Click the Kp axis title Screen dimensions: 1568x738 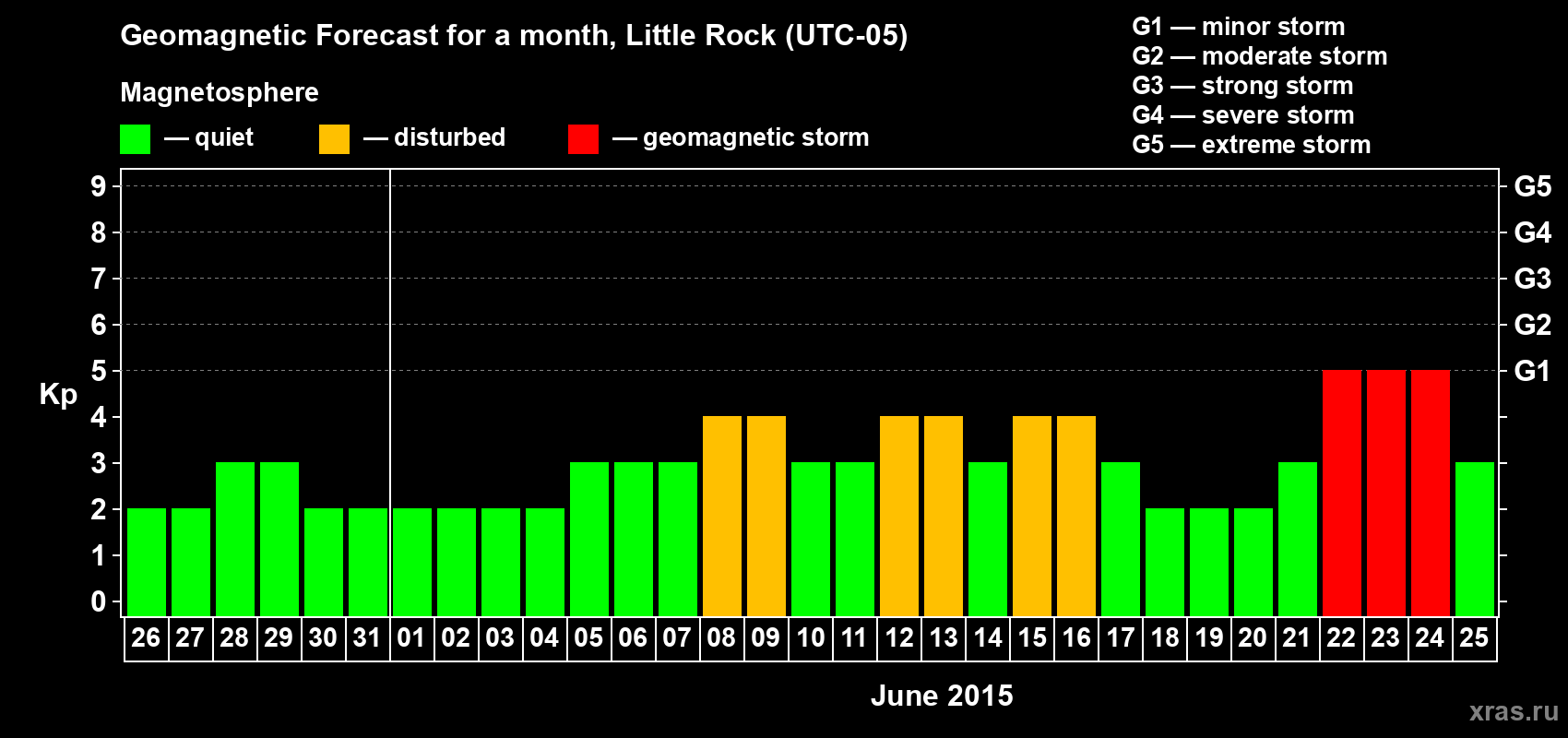(58, 395)
